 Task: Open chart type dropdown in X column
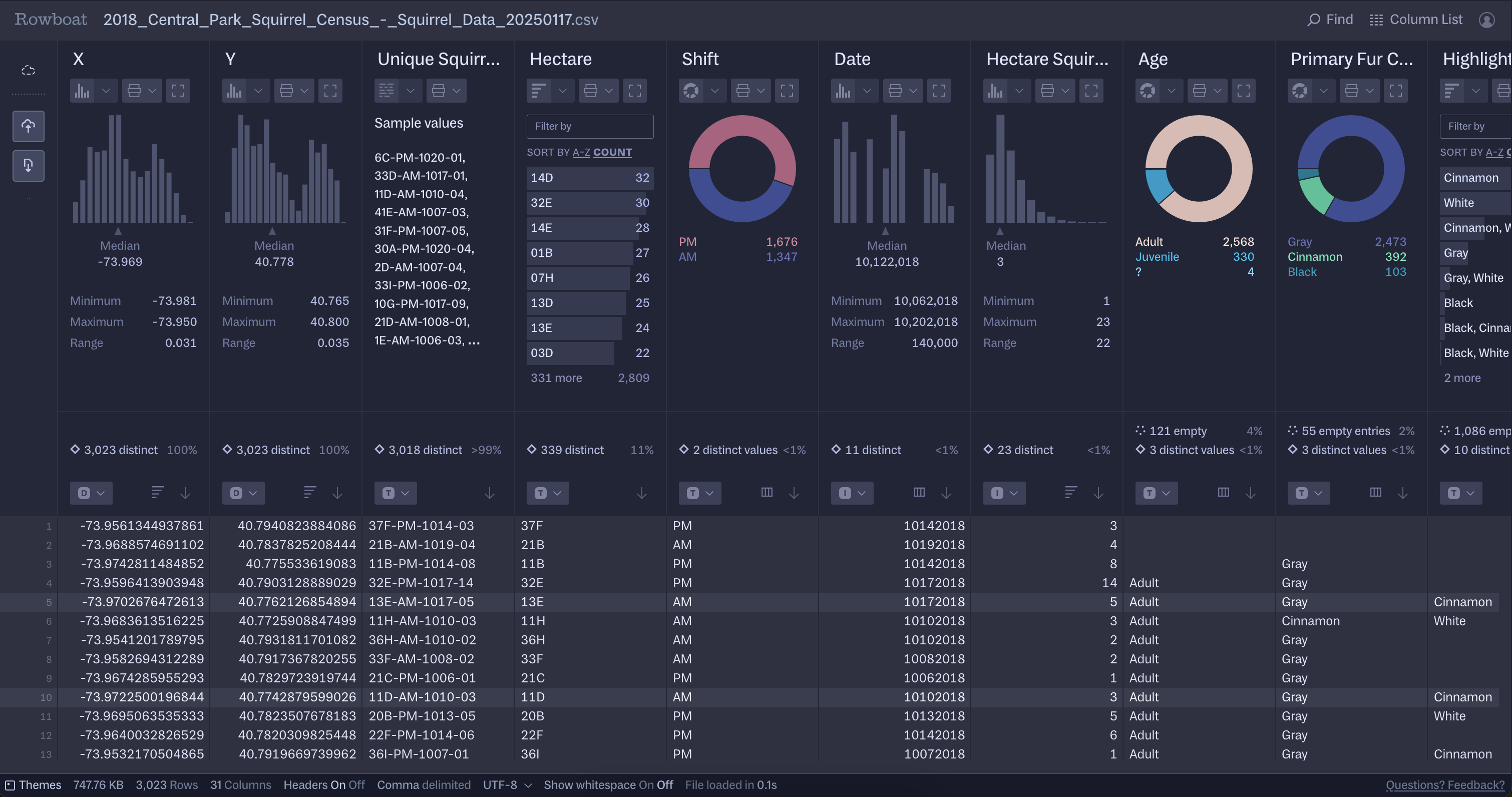[106, 91]
